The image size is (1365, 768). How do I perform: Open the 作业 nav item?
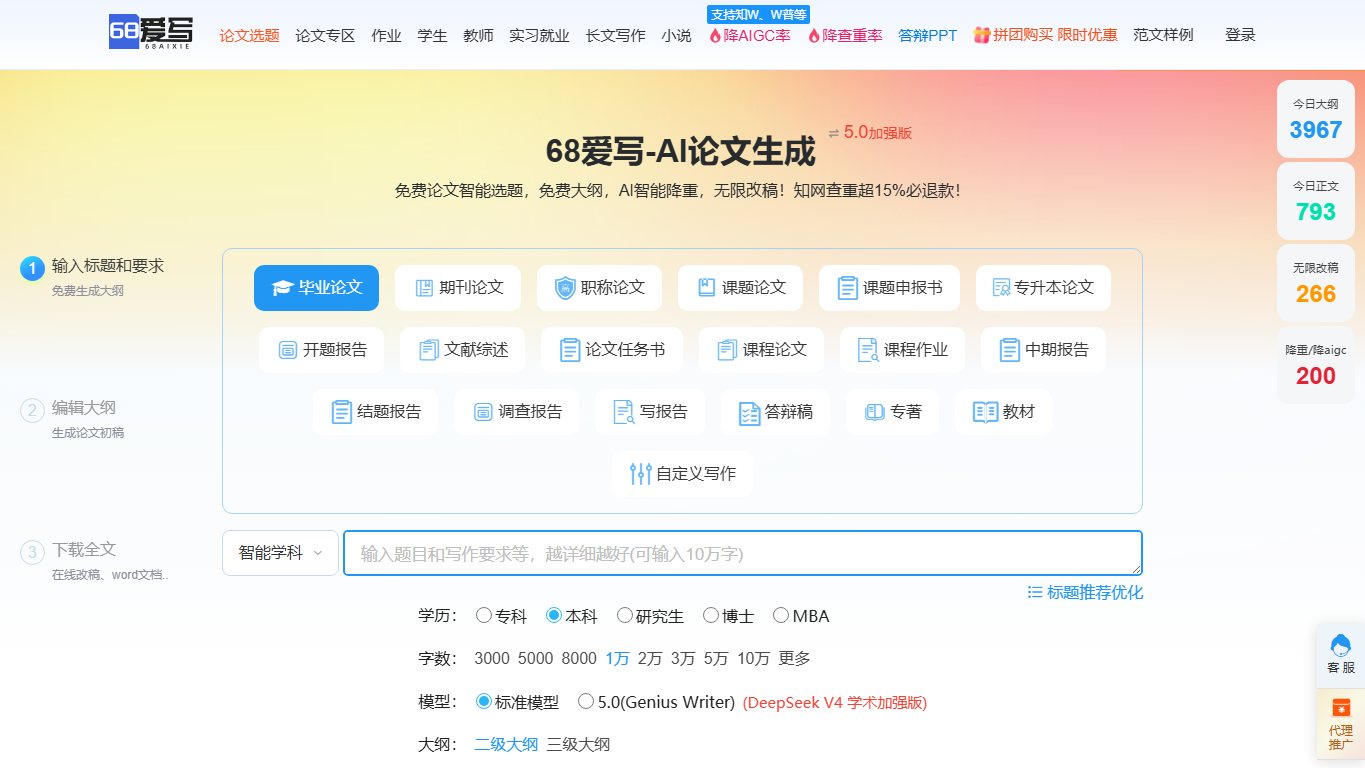pyautogui.click(x=386, y=35)
